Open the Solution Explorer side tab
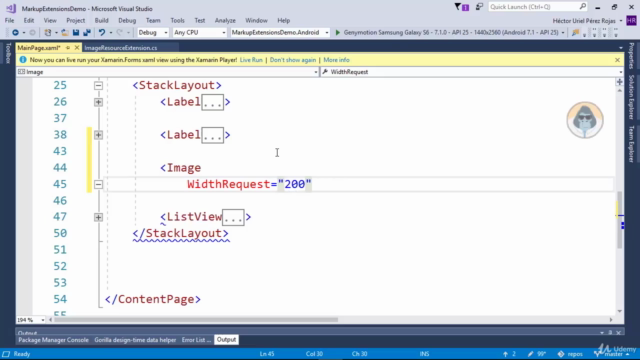This screenshot has width=640, height=360. [631, 97]
